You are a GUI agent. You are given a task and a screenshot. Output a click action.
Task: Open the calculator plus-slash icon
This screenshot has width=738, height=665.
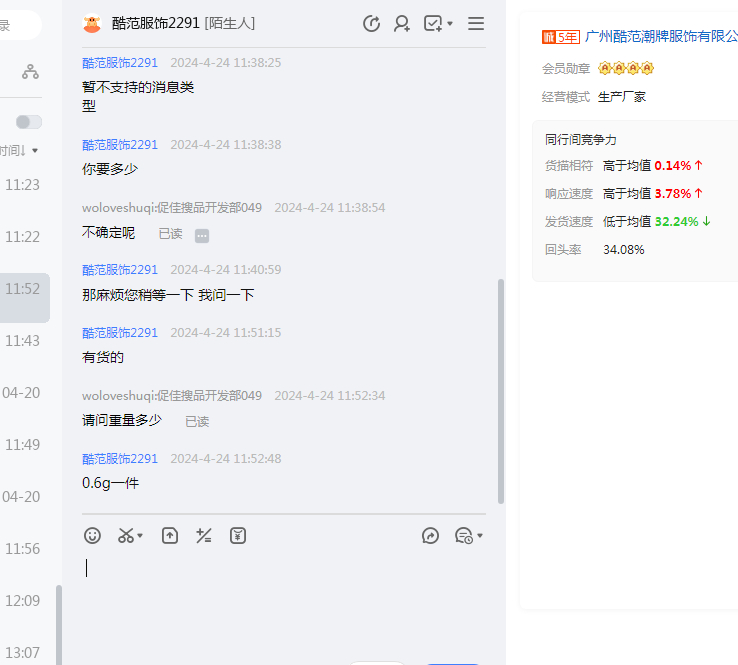pyautogui.click(x=204, y=536)
